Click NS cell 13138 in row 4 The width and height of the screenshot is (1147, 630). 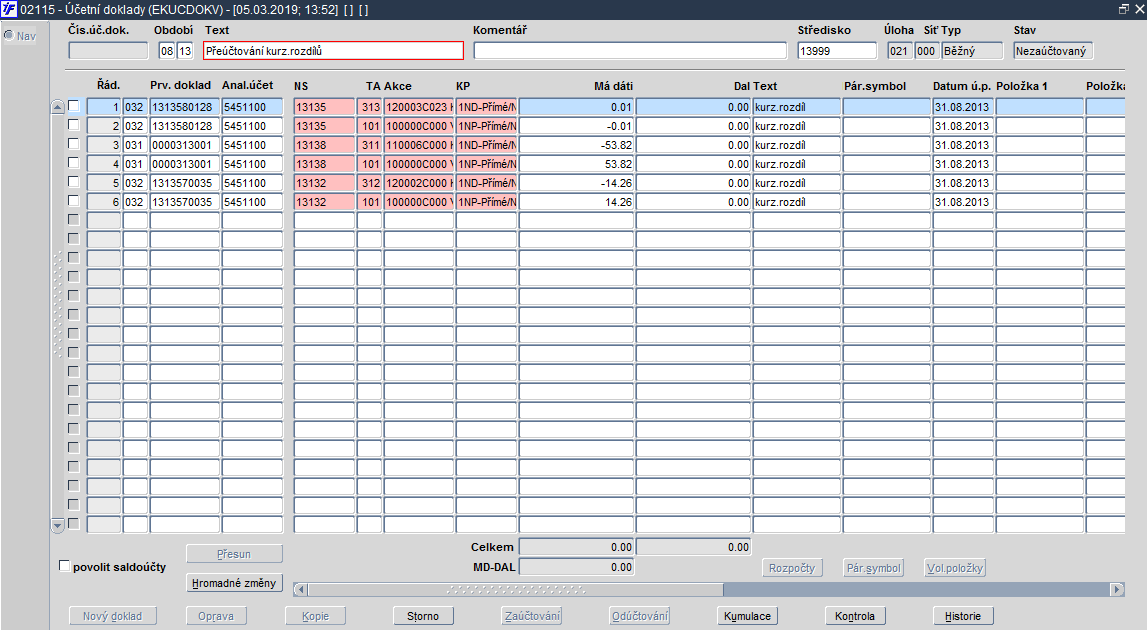click(324, 164)
